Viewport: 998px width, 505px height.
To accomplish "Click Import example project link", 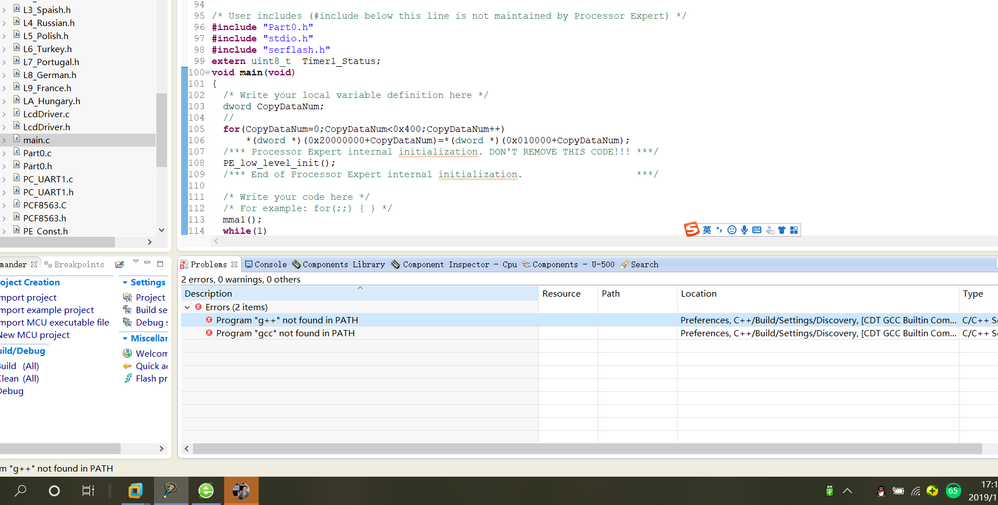I will [x=46, y=310].
